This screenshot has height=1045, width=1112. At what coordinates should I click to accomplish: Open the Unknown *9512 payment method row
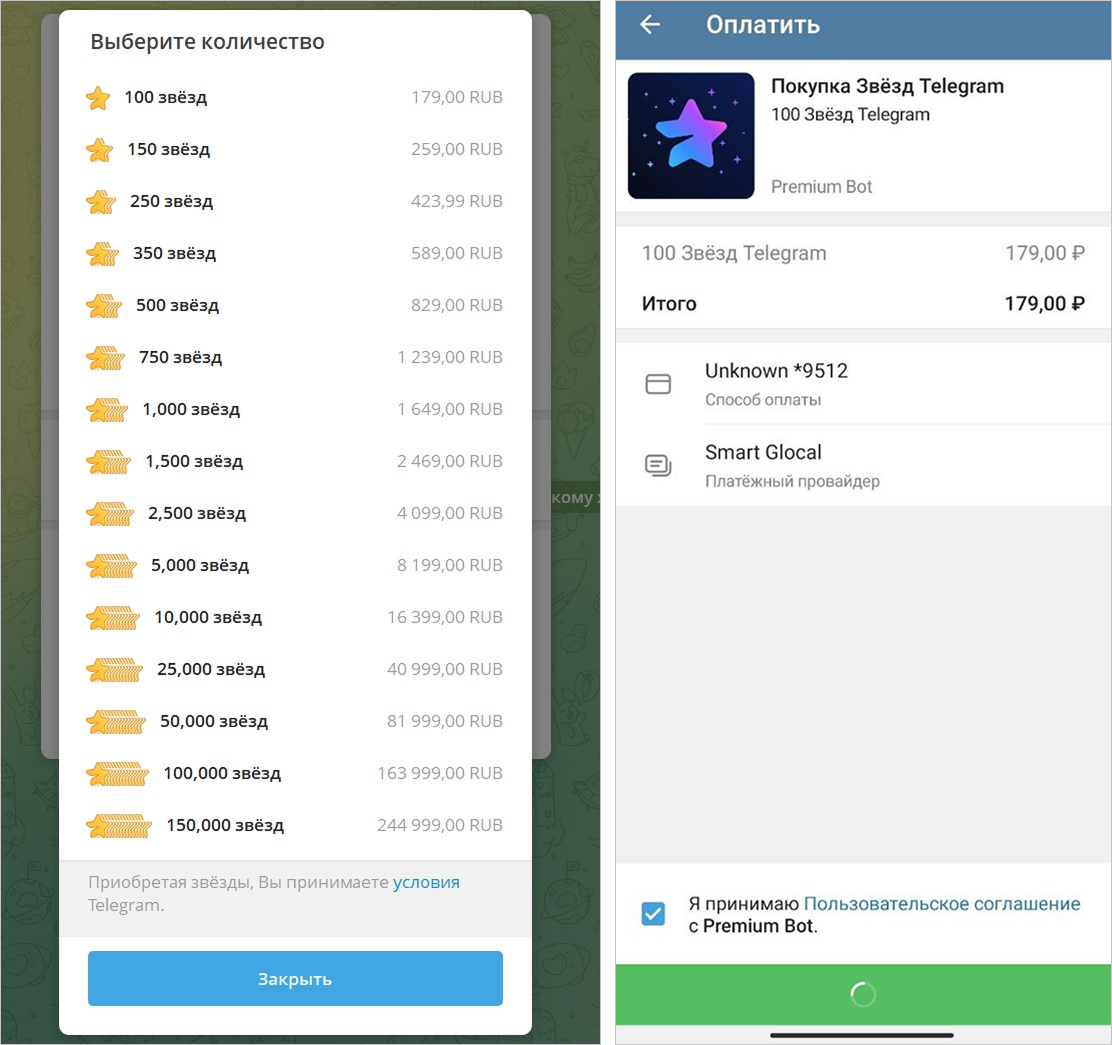(863, 384)
